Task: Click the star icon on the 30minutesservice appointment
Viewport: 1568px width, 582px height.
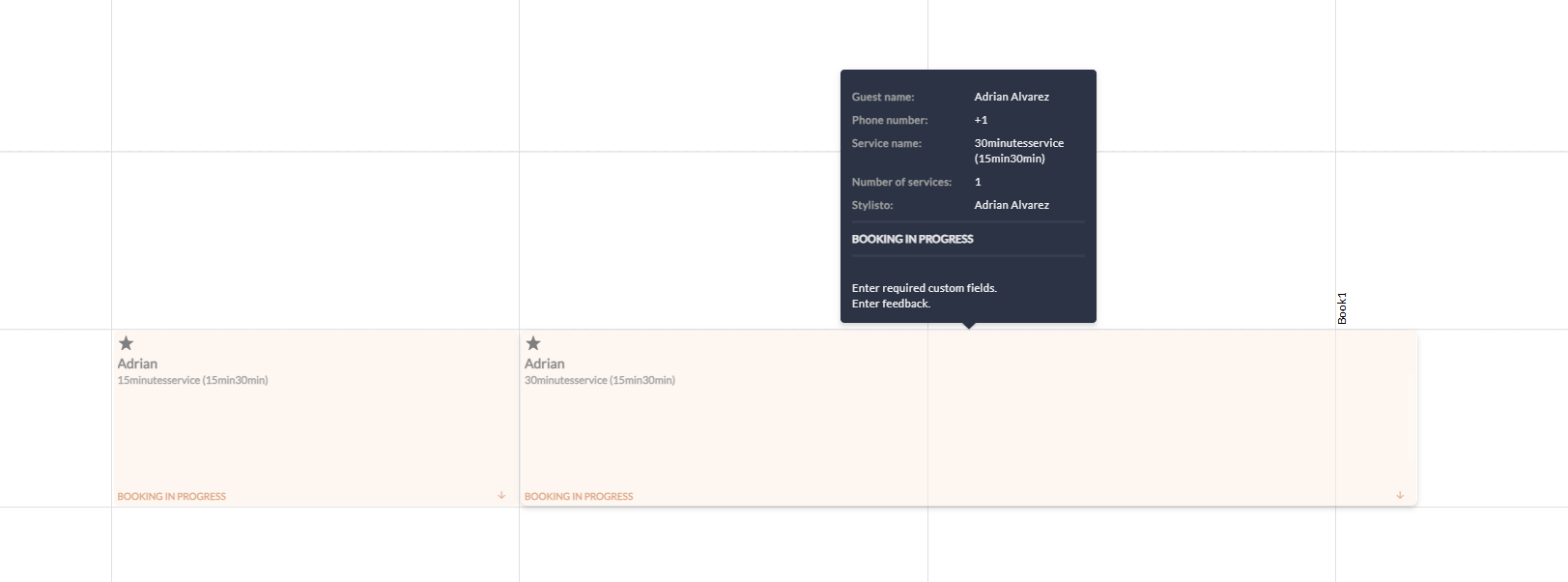Action: click(532, 343)
